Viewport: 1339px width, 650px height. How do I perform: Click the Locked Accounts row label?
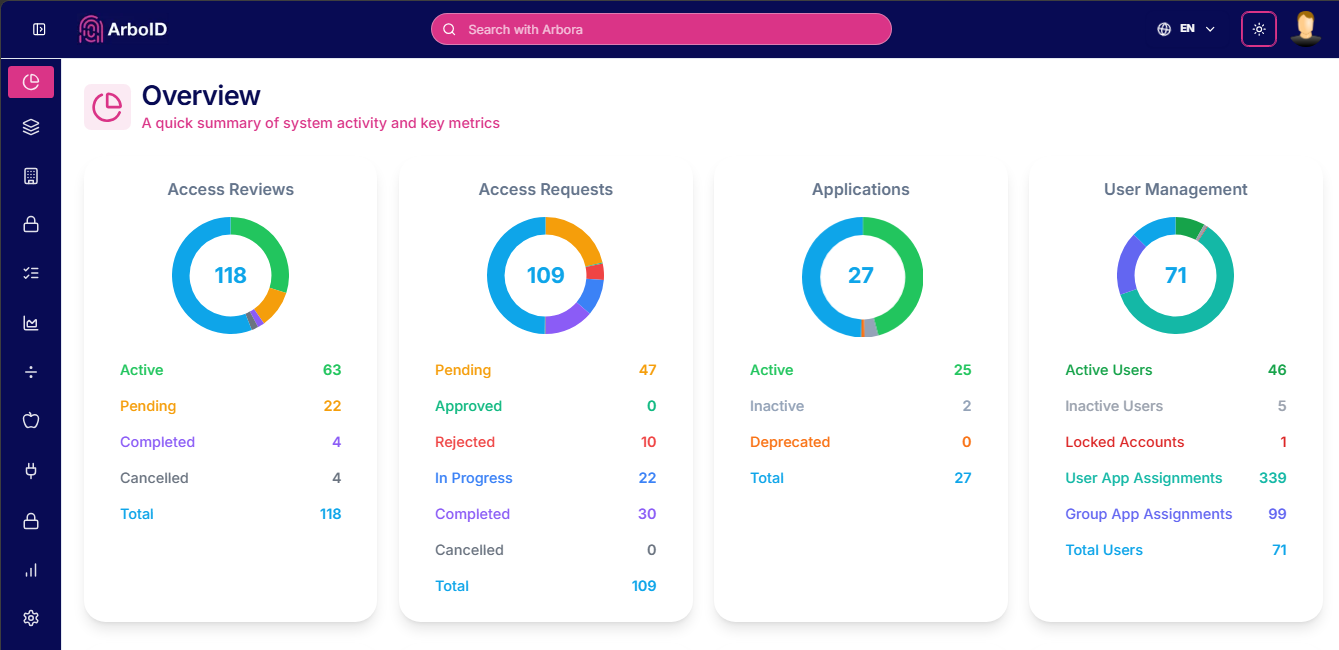pos(1125,442)
